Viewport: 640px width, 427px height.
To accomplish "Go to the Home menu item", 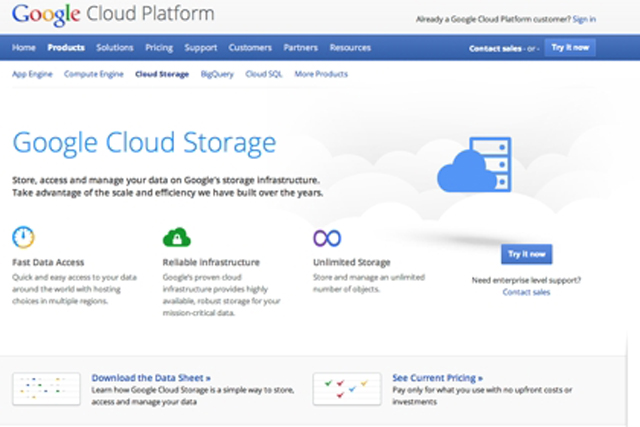I will (24, 48).
